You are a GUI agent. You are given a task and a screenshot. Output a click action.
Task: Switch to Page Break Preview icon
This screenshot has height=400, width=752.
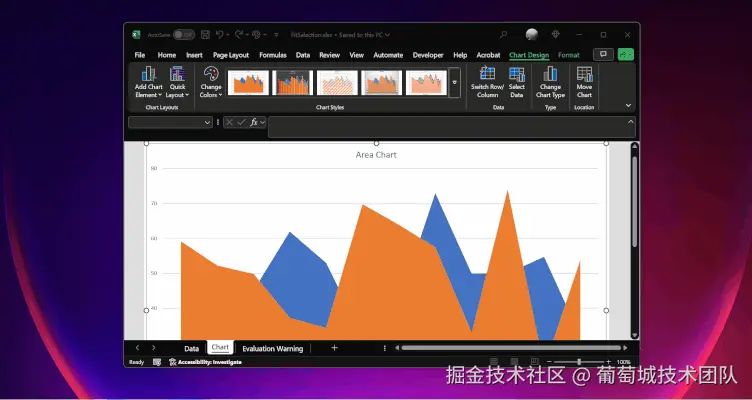point(534,362)
